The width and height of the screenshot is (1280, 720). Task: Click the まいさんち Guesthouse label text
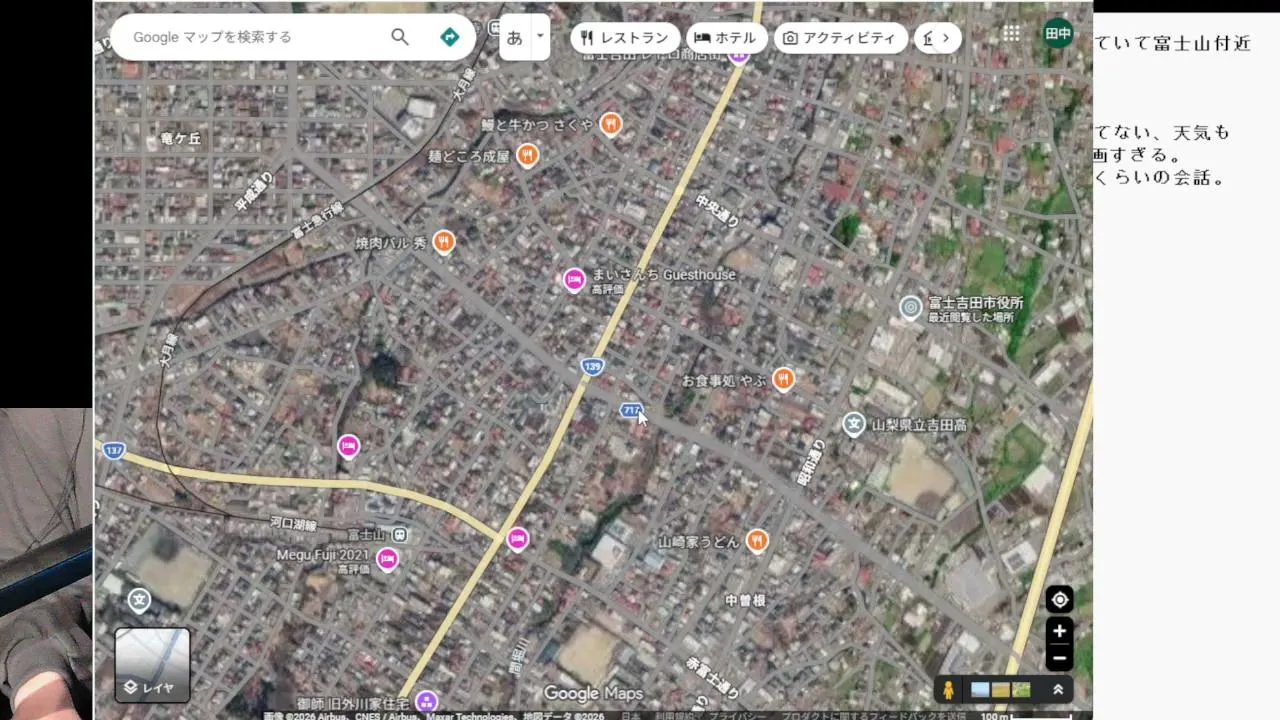point(664,275)
